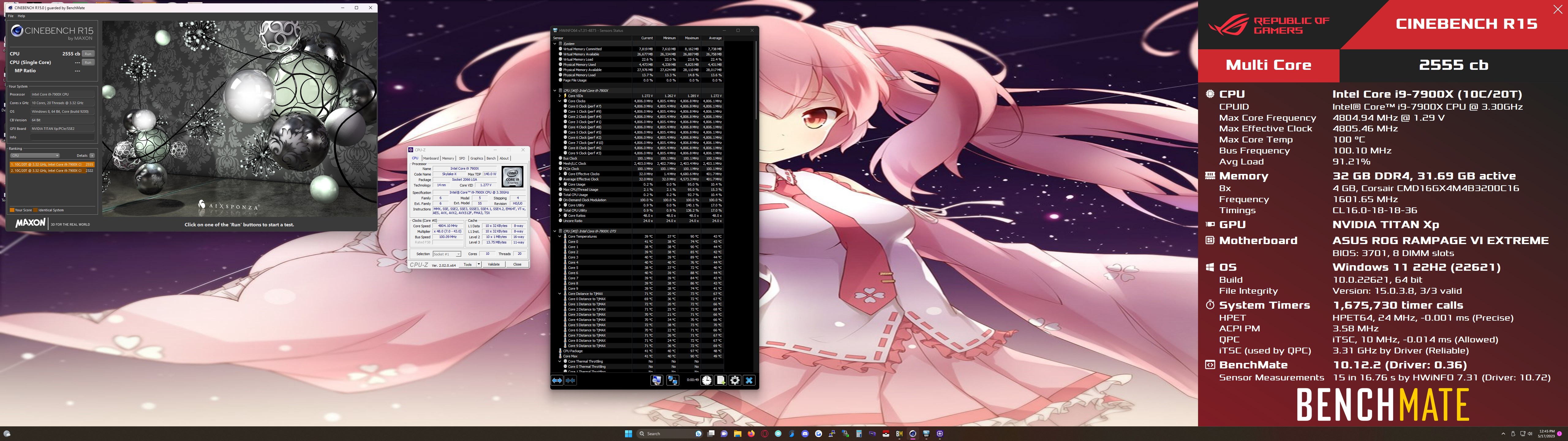This screenshot has width=1568, height=441.
Task: Switch to CPU-Z taskbar icon
Action: pos(940,434)
